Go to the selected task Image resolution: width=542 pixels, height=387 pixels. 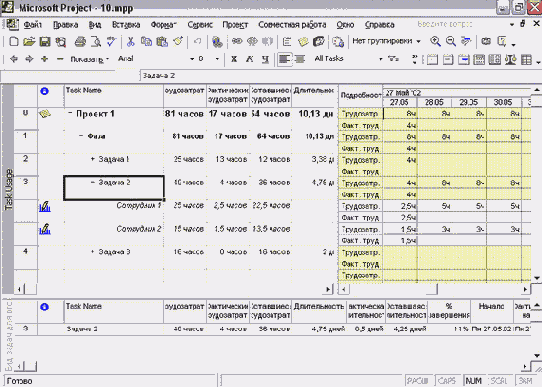click(466, 42)
